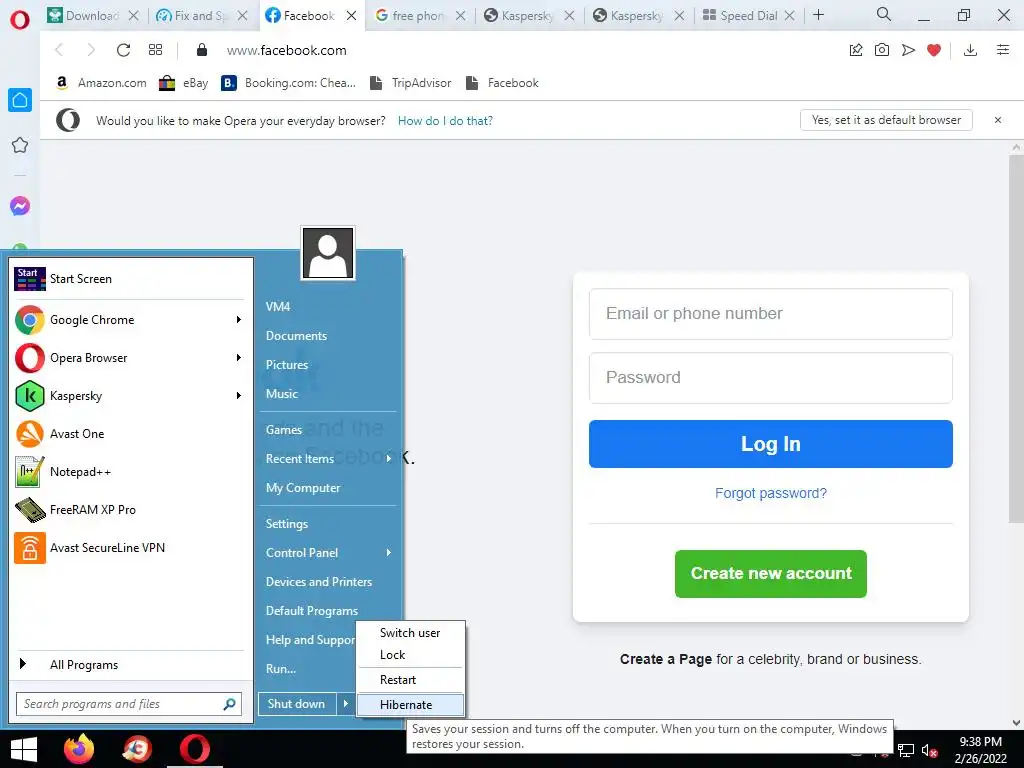This screenshot has height=768, width=1024.
Task: Click the network tray icon
Action: click(x=906, y=751)
